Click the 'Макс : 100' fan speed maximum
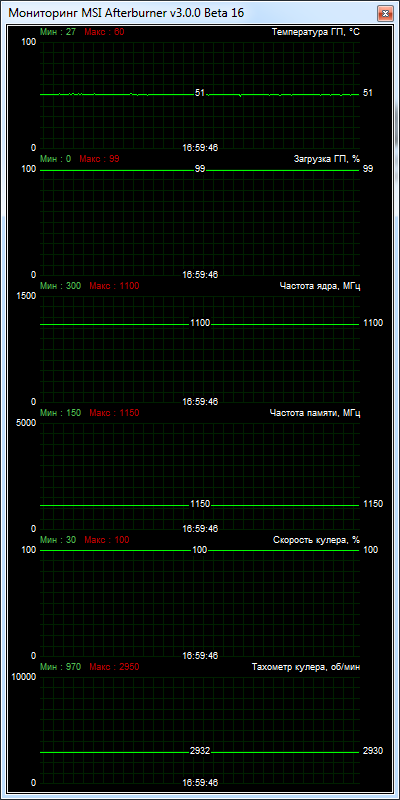Viewport: 400px width, 800px height. [x=107, y=540]
